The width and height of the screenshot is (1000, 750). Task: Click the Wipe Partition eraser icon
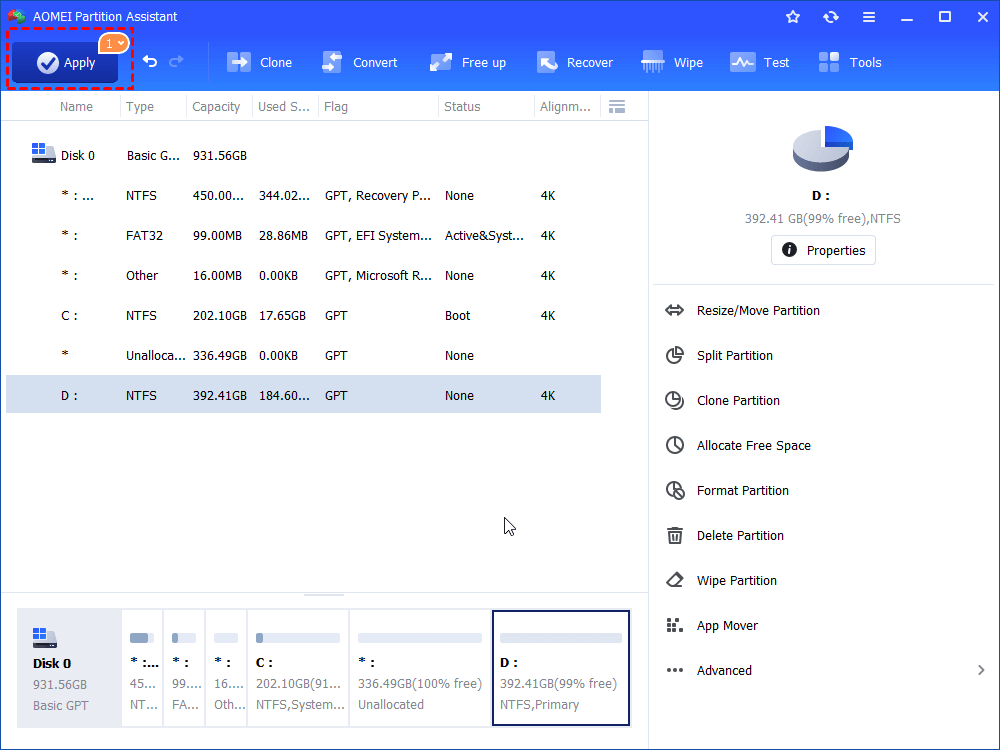(x=674, y=580)
